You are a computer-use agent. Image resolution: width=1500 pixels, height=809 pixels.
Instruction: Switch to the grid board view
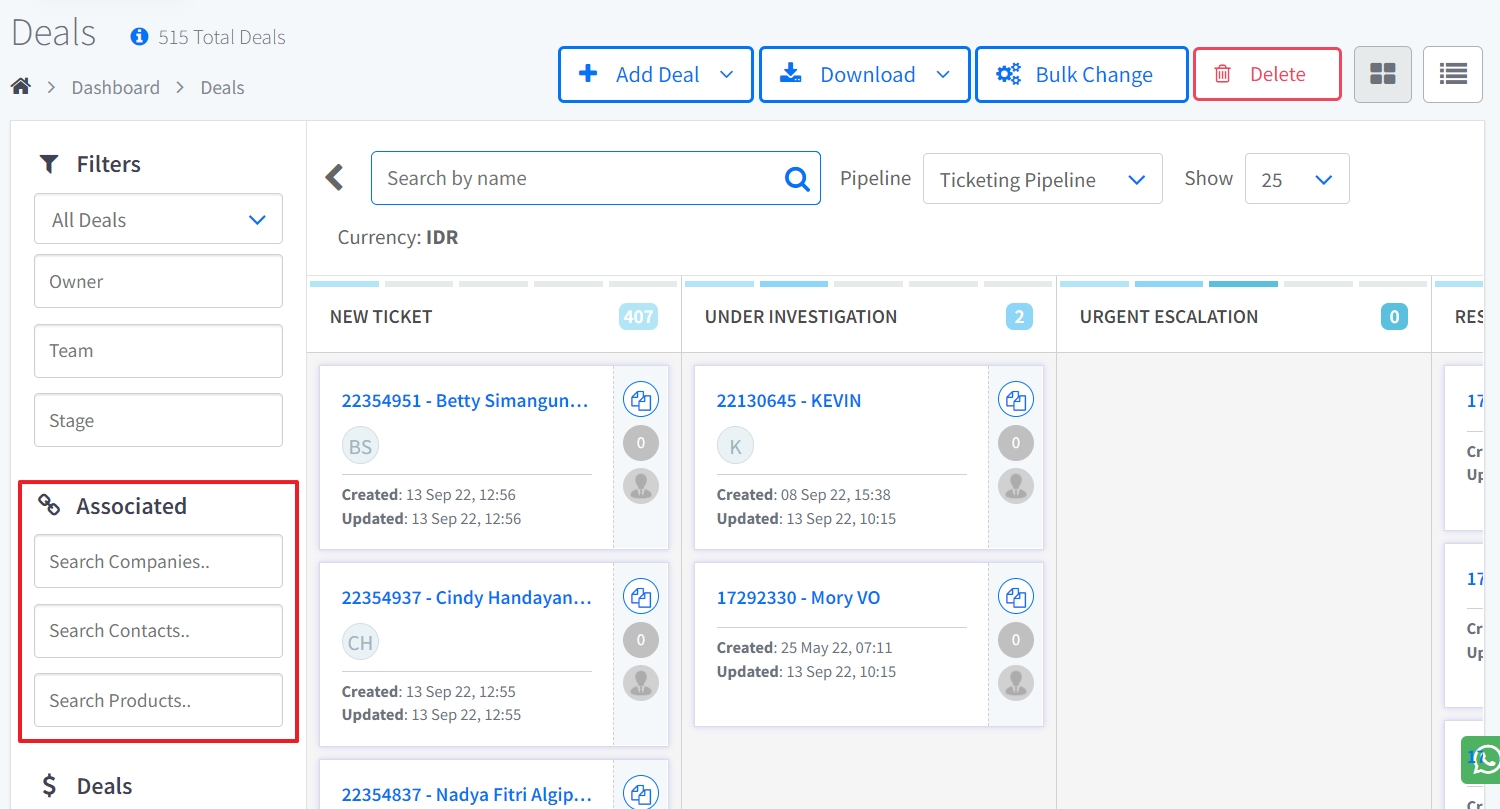coord(1383,74)
